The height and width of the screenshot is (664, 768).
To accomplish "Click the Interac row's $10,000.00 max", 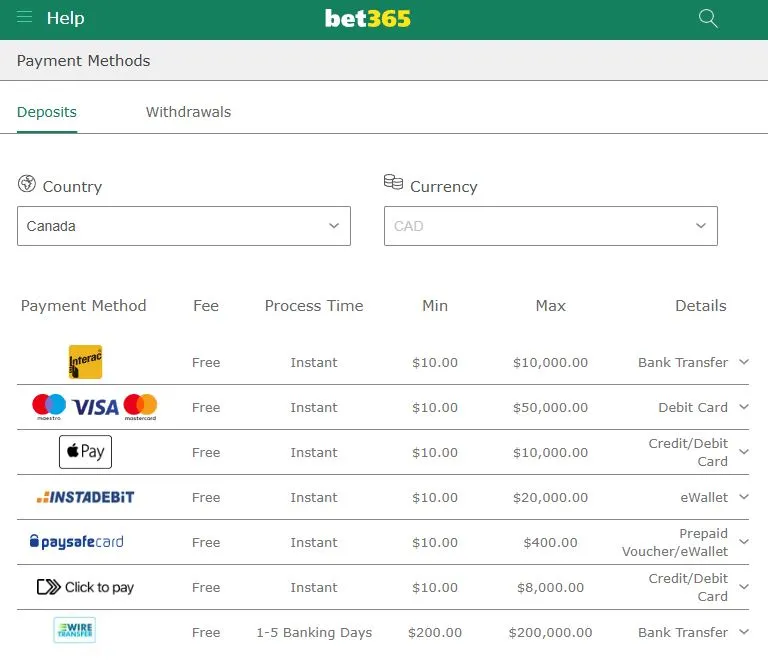I will (551, 362).
